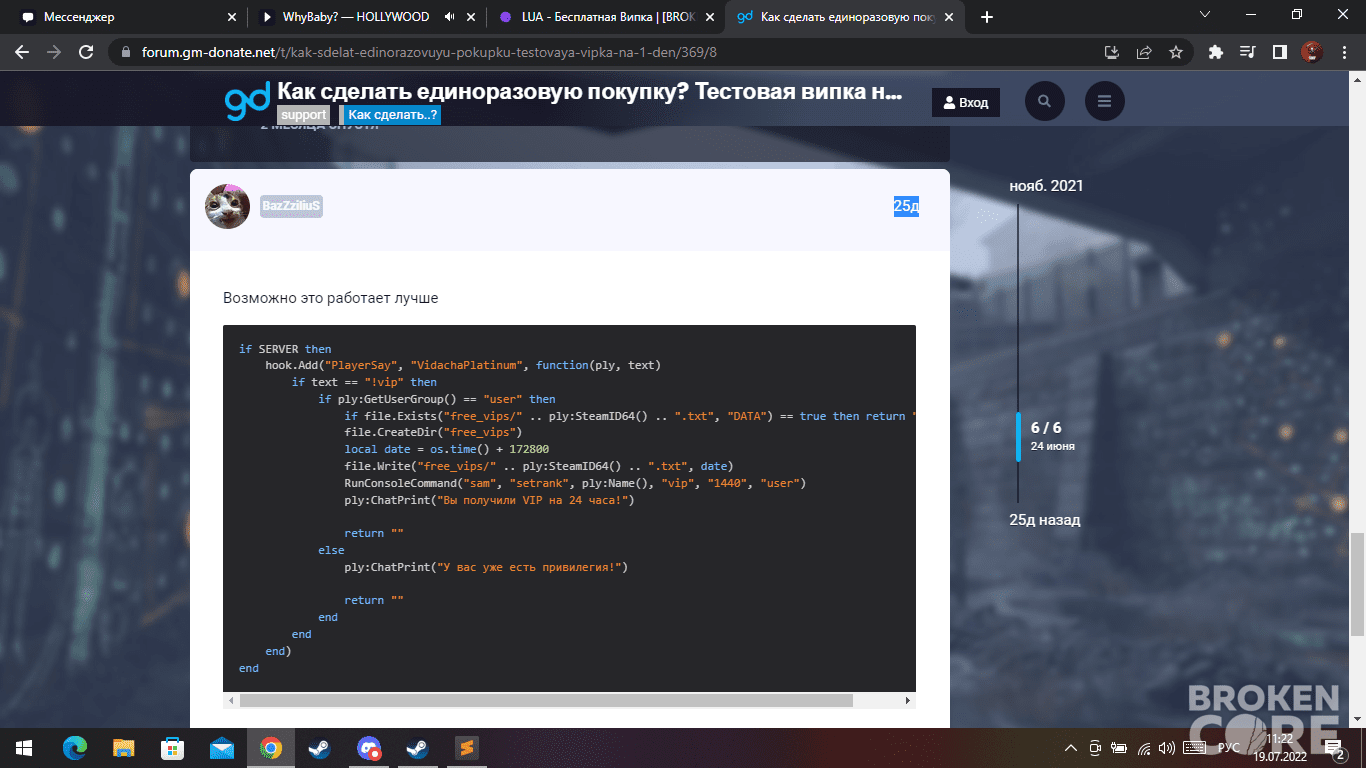Viewport: 1366px width, 768px height.
Task: View site security info via lock icon
Action: pyautogui.click(x=125, y=52)
